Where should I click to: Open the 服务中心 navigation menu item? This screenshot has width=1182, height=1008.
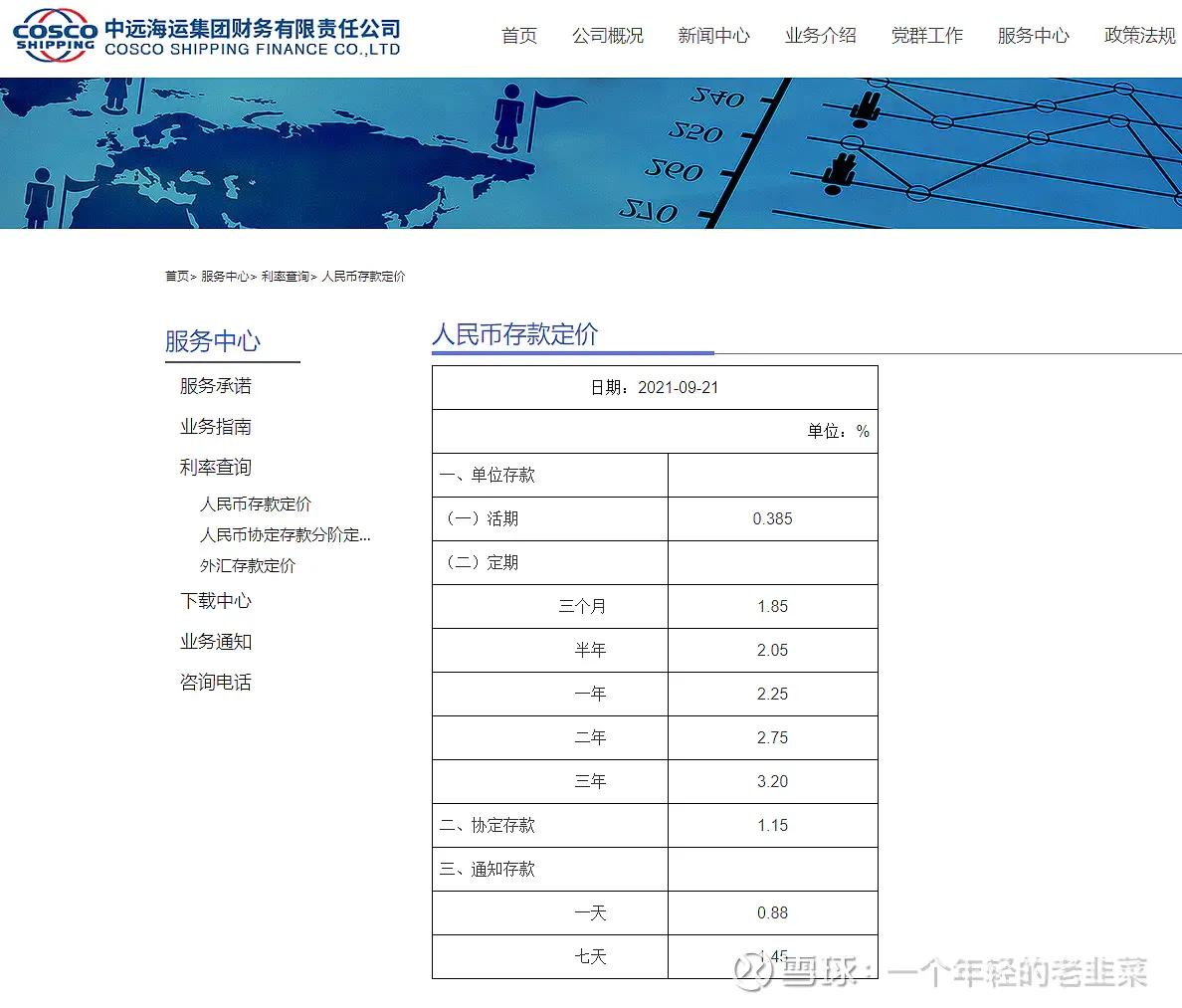click(x=1033, y=36)
